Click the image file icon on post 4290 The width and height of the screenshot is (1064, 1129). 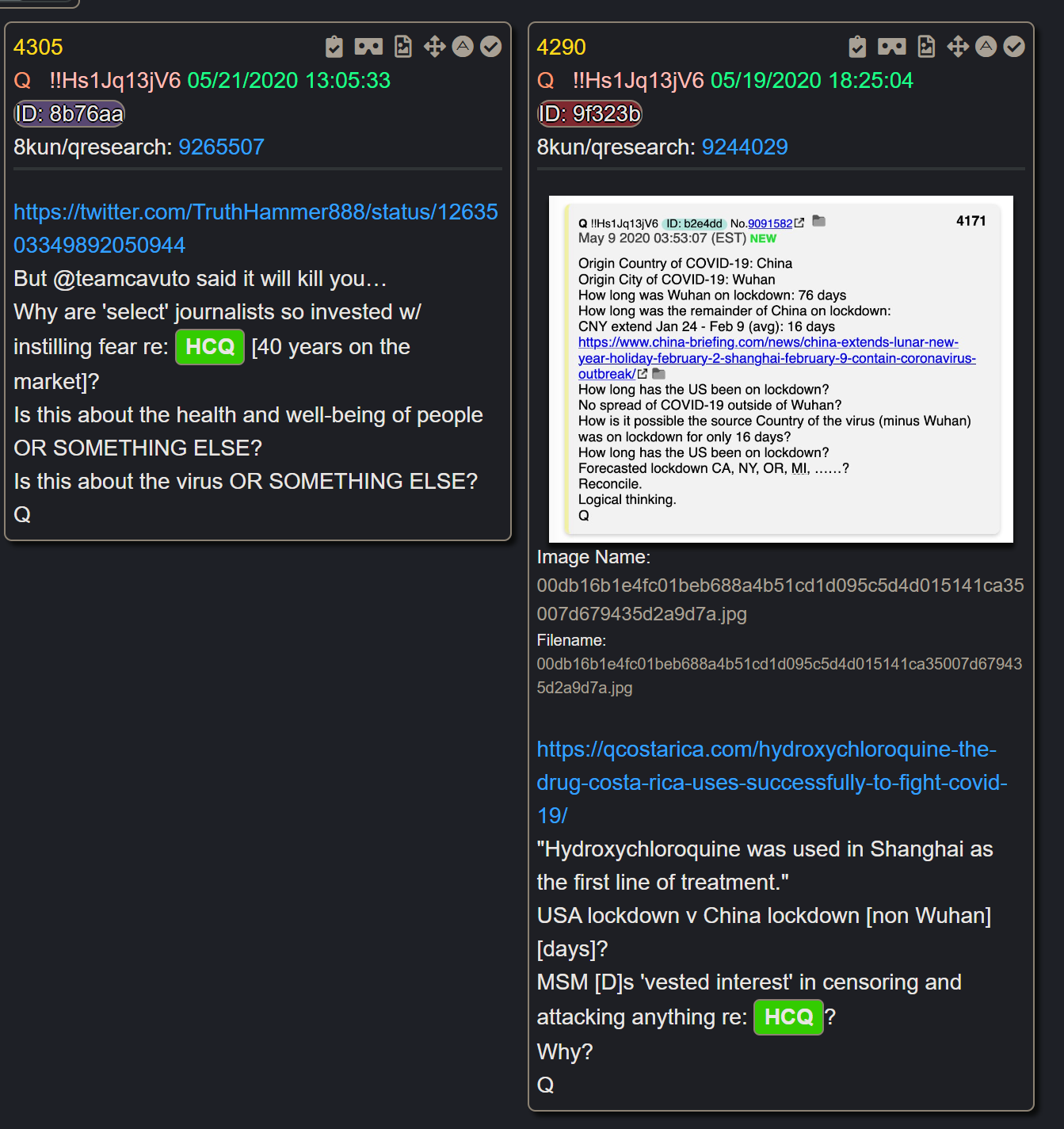[926, 48]
